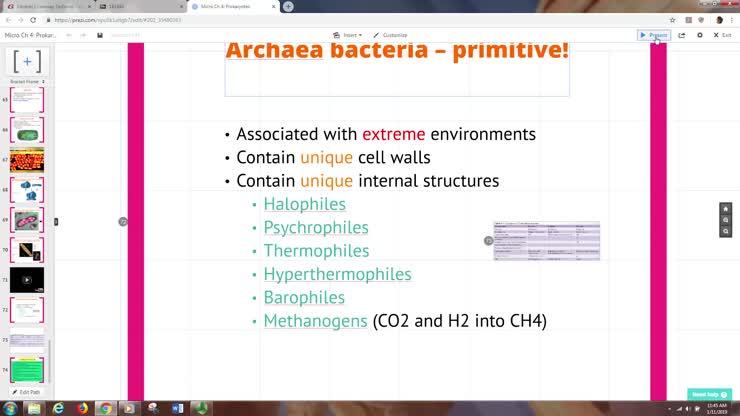Select path thumbnail number 66
Screen dimensions: 740x416
pyautogui.click(x=27, y=130)
